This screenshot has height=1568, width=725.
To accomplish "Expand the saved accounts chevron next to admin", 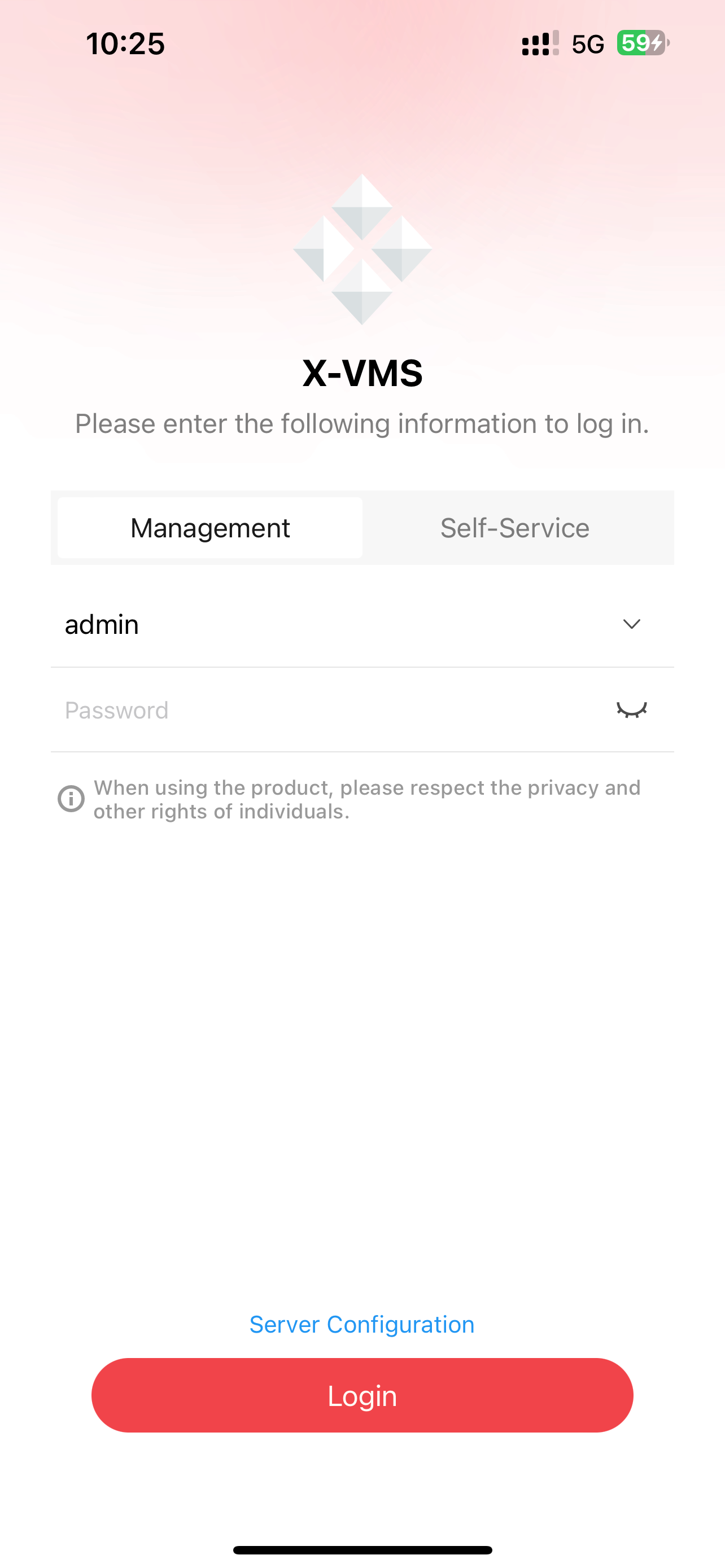I will point(632,624).
